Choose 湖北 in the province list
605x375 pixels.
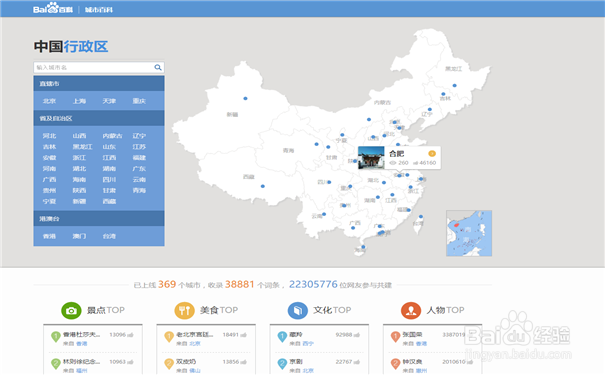pyautogui.click(x=79, y=169)
